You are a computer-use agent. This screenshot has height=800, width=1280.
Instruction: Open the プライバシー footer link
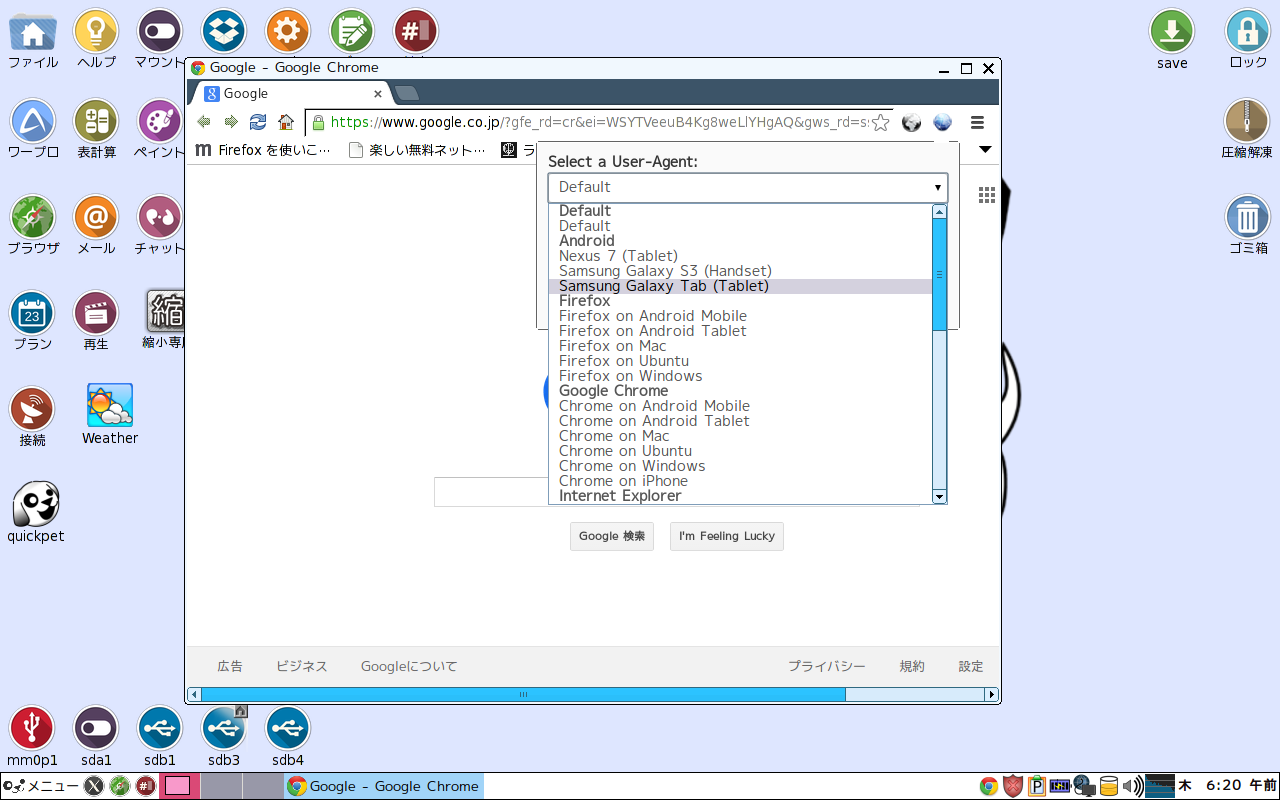pos(826,666)
